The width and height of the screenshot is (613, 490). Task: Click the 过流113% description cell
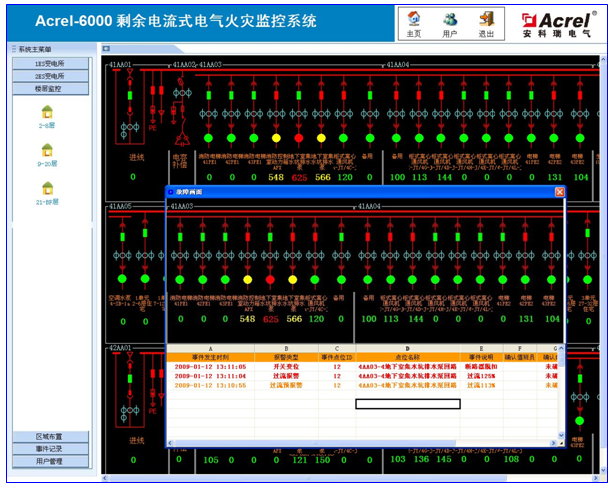(x=481, y=386)
